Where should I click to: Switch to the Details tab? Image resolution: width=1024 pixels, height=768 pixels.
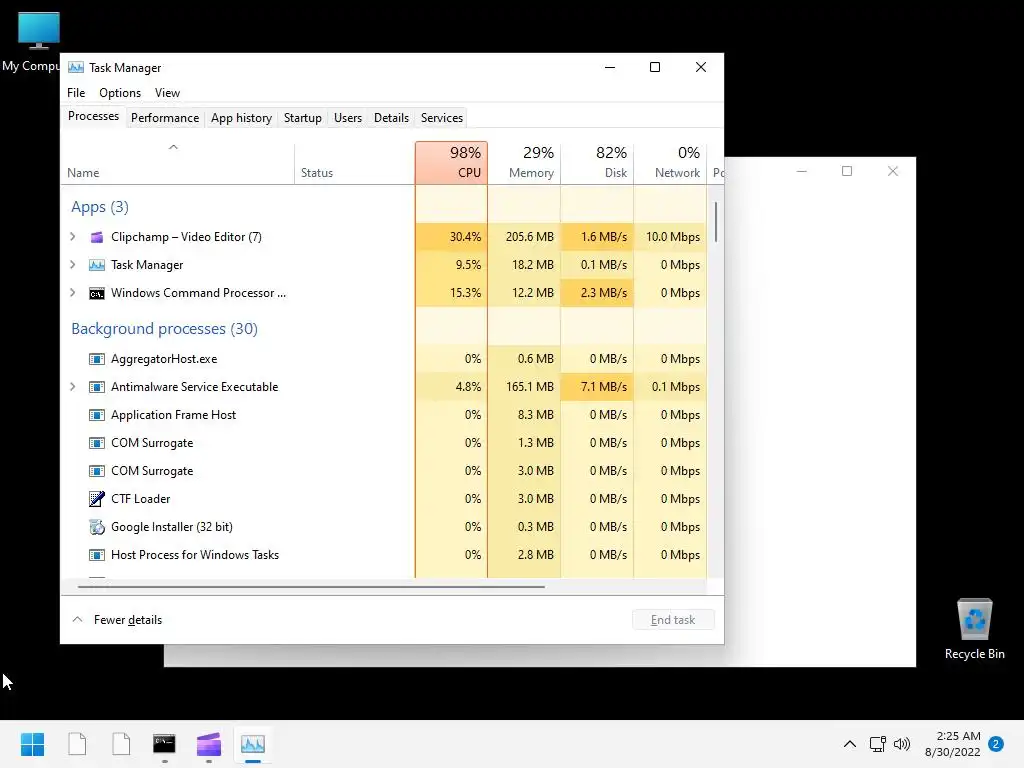(x=391, y=118)
